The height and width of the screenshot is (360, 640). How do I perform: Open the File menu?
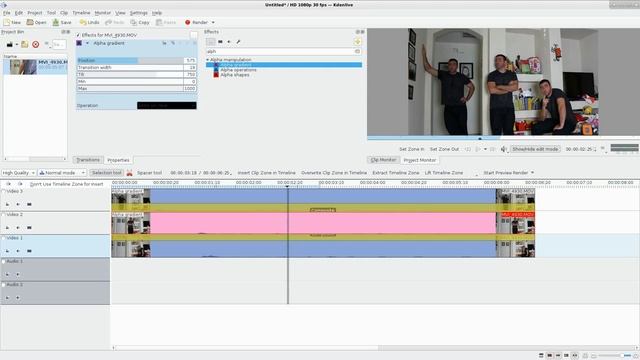click(7, 13)
